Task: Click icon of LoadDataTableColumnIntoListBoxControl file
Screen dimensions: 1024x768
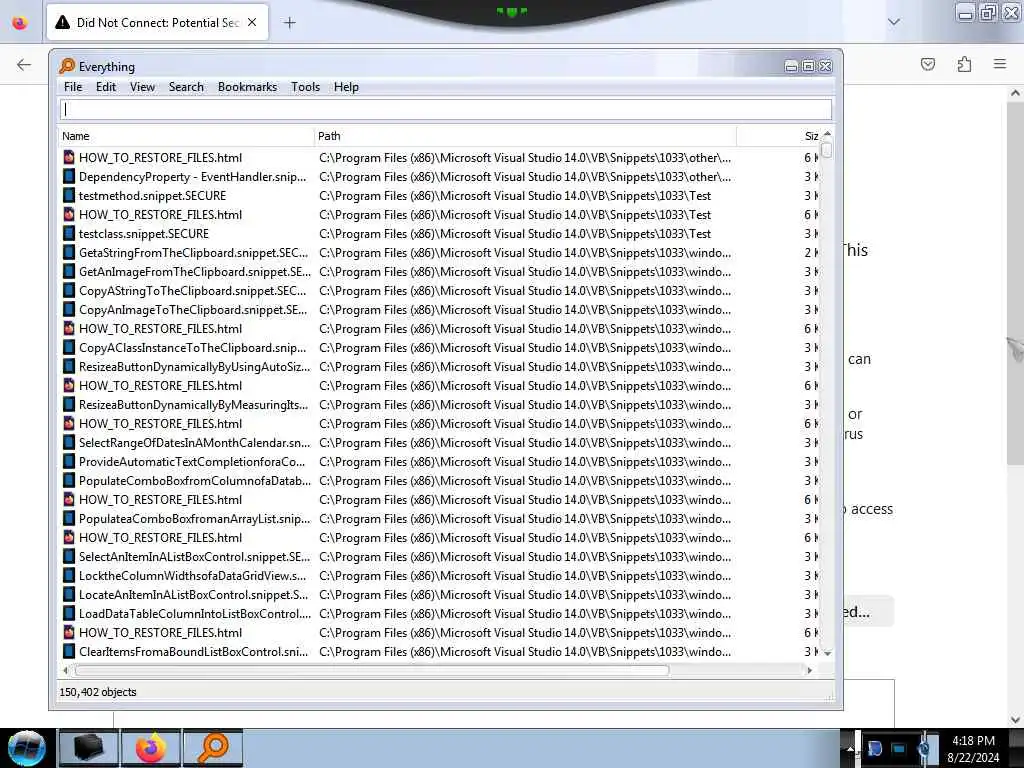Action: click(69, 613)
